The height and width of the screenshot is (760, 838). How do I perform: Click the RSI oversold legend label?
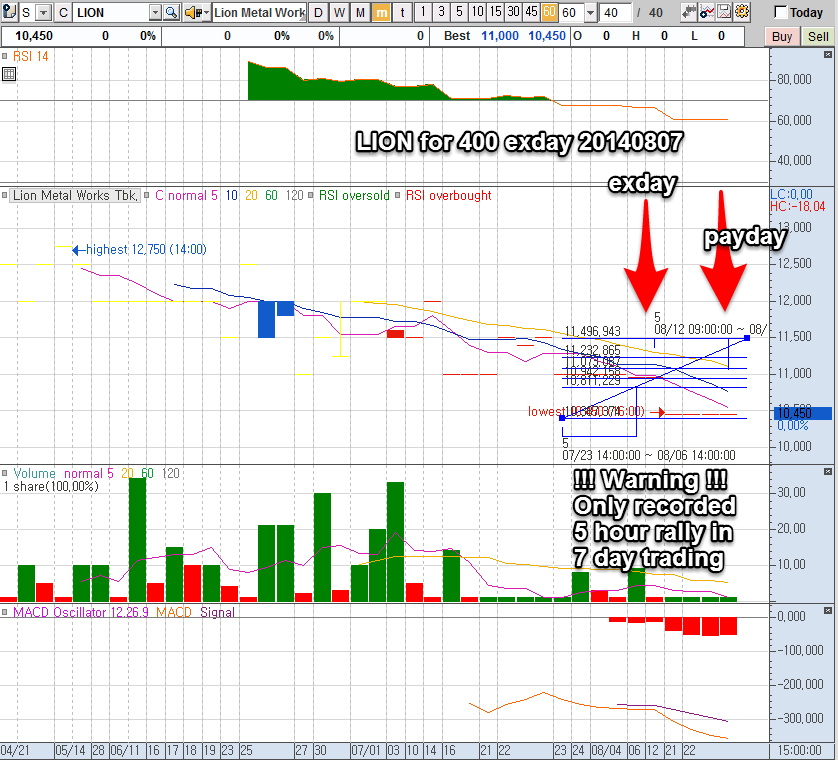click(354, 196)
